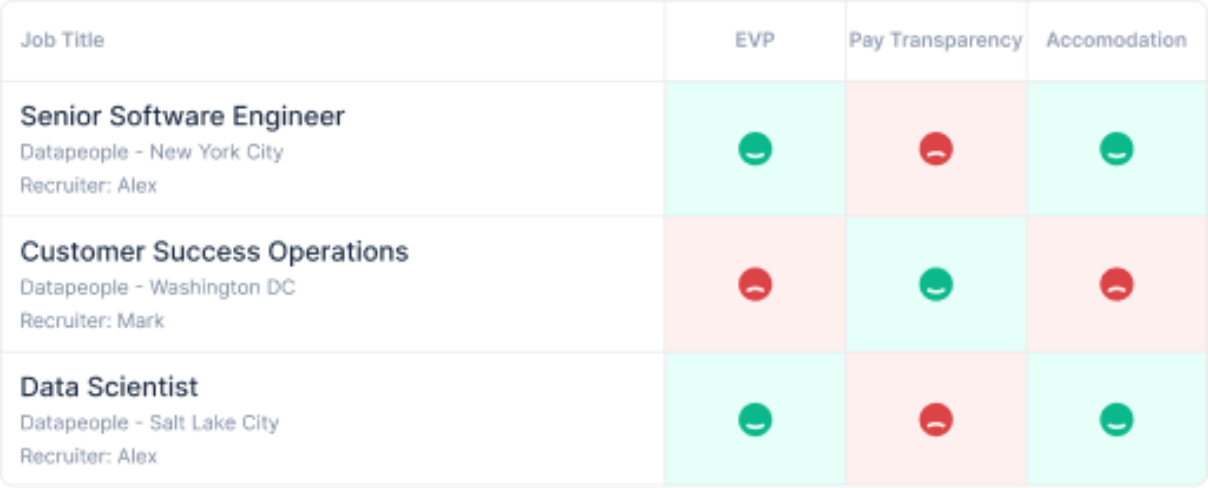The width and height of the screenshot is (1208, 488).
Task: Select the Pay Transparency column header
Action: point(936,41)
